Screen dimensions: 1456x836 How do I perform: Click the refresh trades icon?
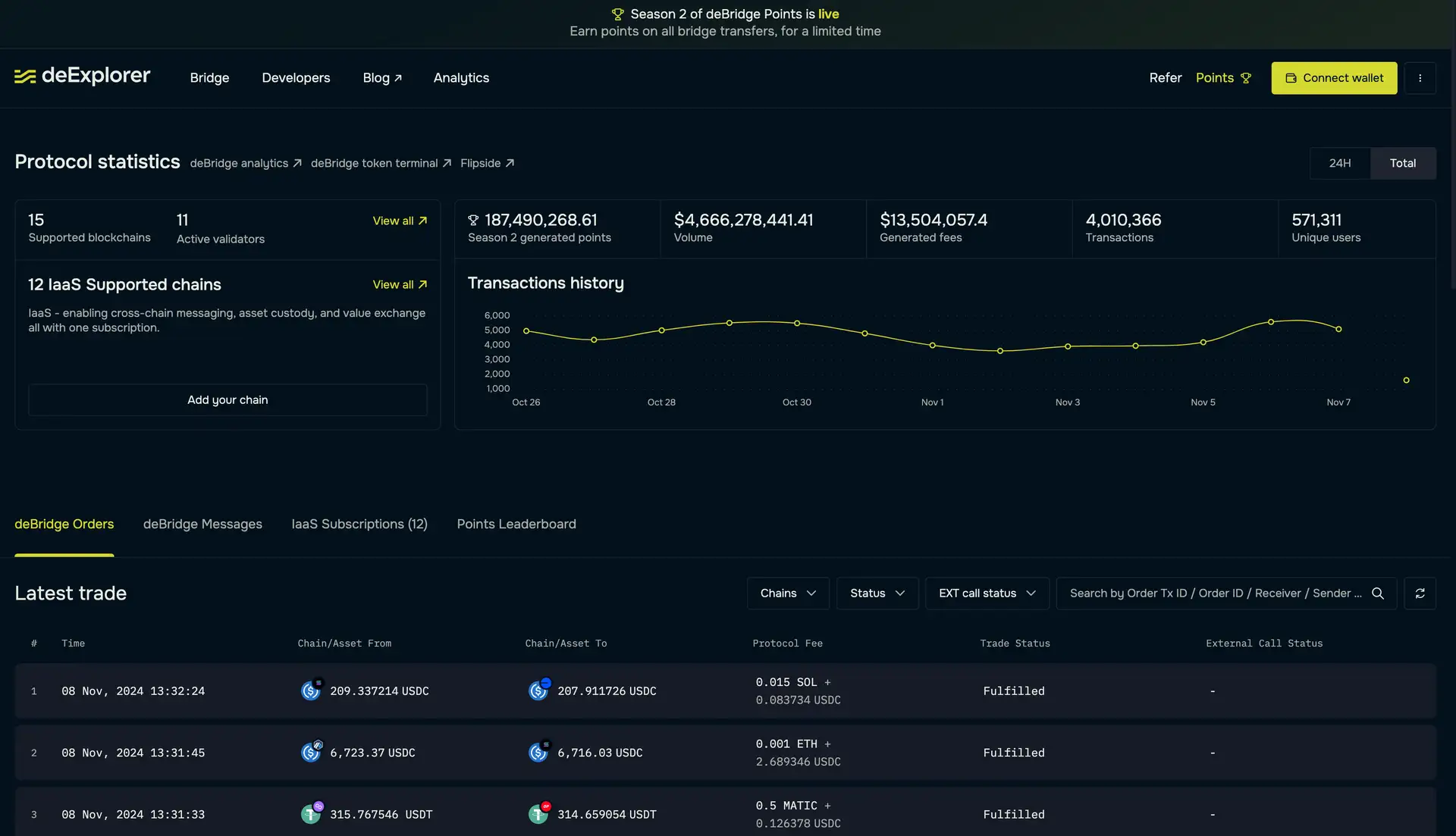coord(1420,593)
